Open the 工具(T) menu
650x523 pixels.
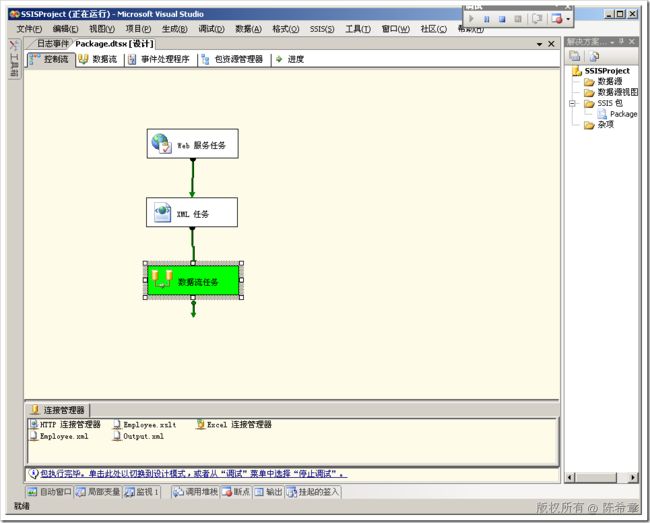click(x=358, y=29)
